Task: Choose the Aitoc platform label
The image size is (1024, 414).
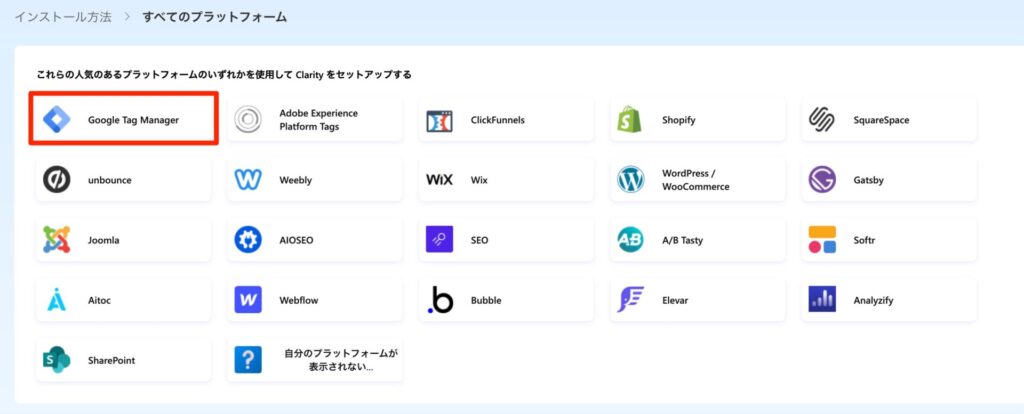Action: pos(99,300)
